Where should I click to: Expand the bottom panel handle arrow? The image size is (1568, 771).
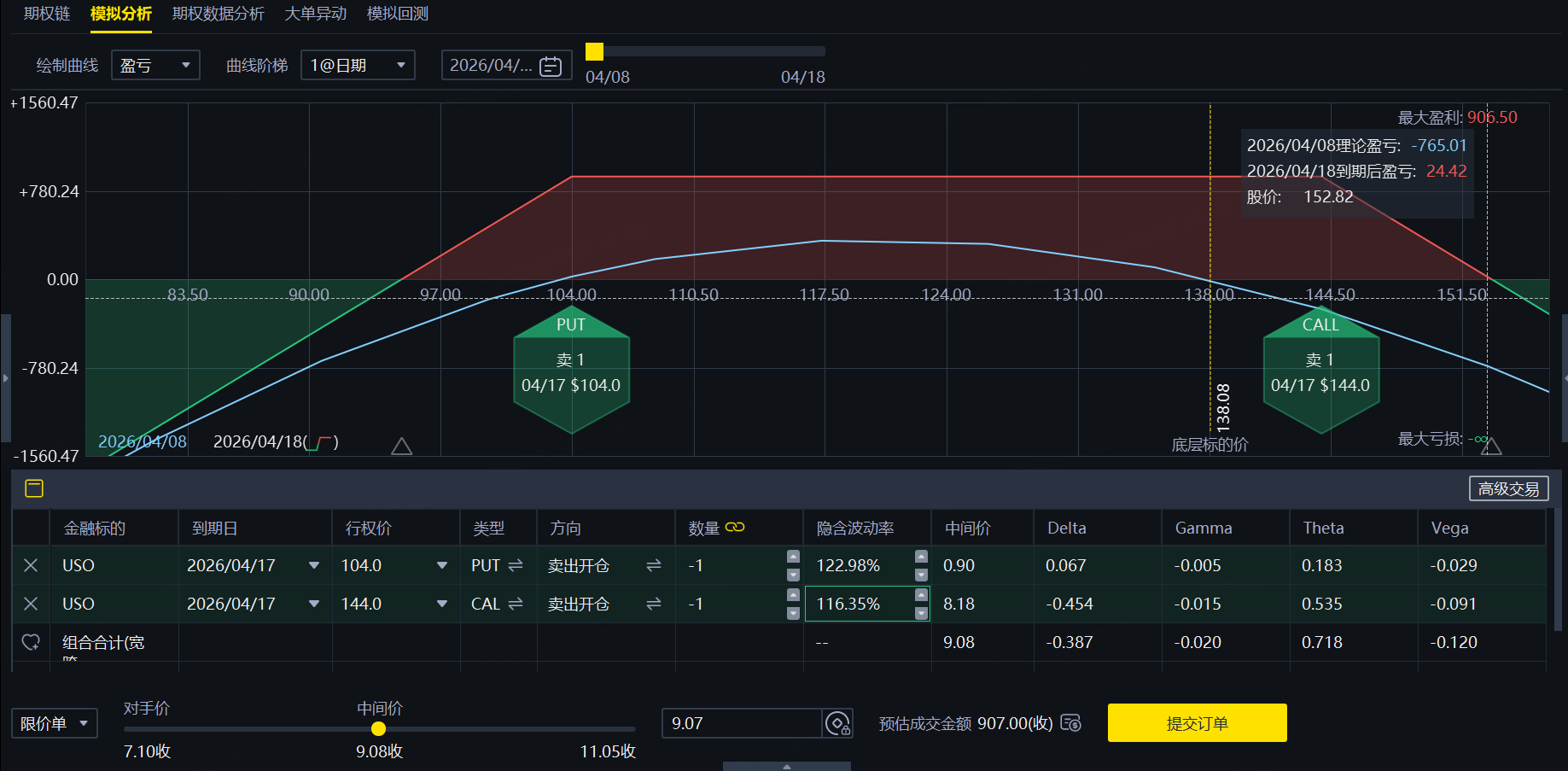[787, 766]
